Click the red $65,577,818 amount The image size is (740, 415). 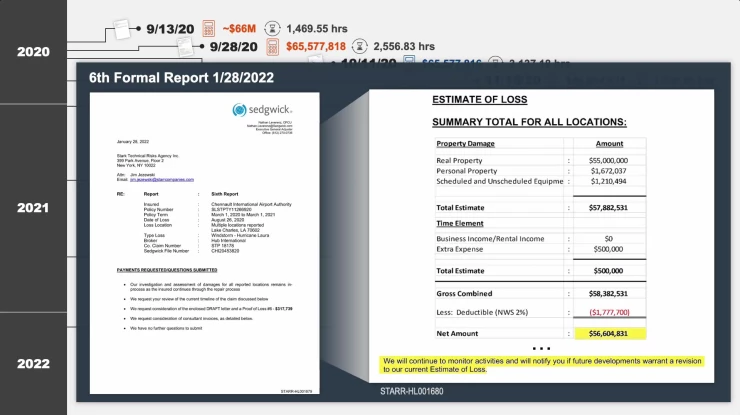pyautogui.click(x=316, y=46)
